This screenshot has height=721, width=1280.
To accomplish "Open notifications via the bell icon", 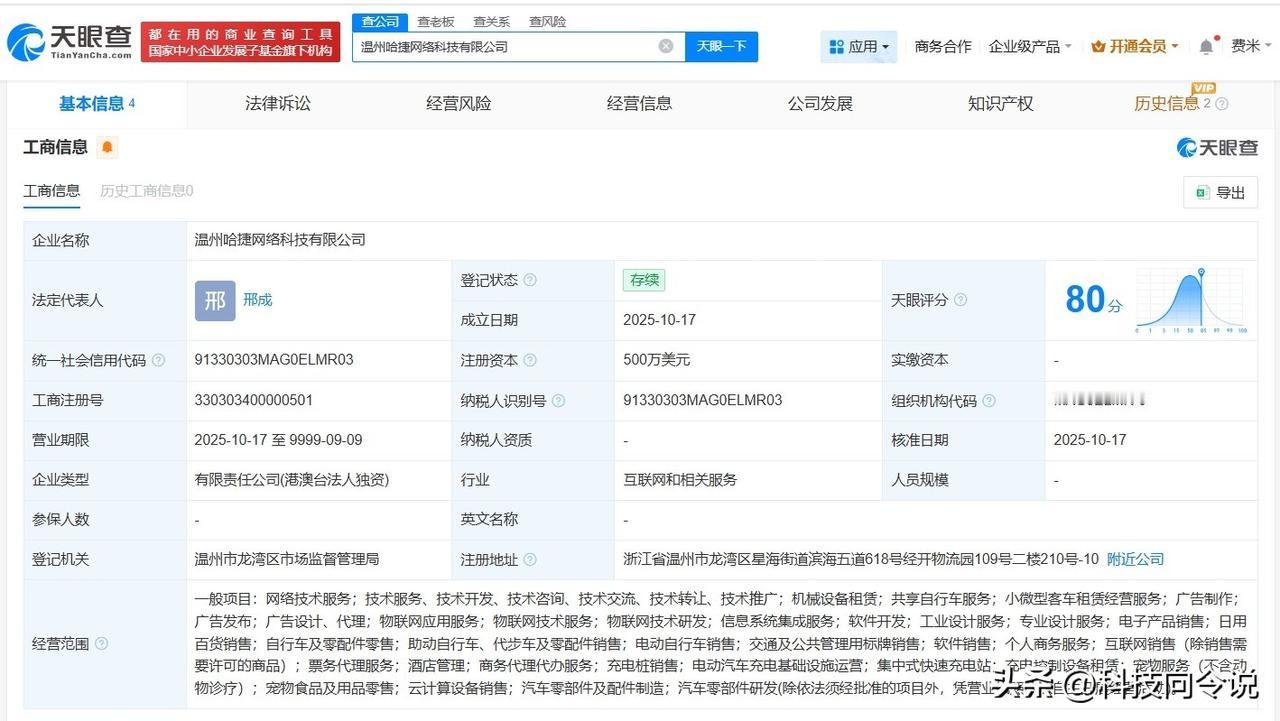I will pos(1204,45).
